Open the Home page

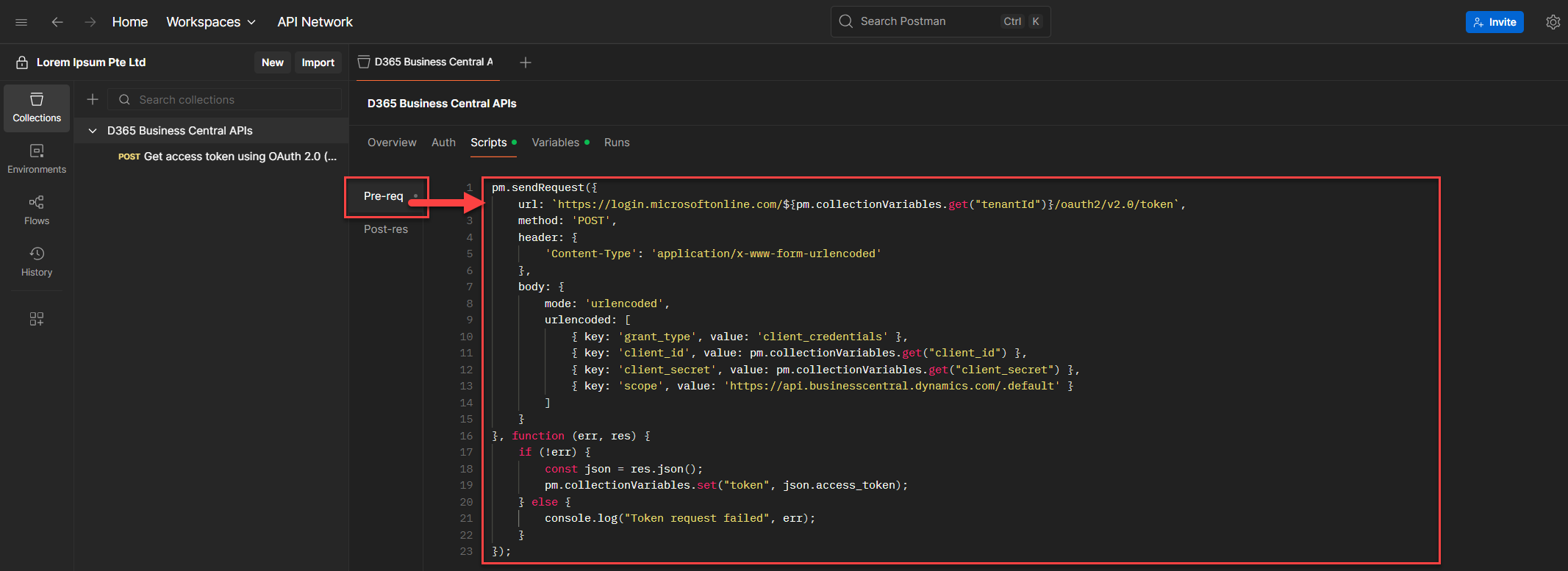click(x=130, y=22)
